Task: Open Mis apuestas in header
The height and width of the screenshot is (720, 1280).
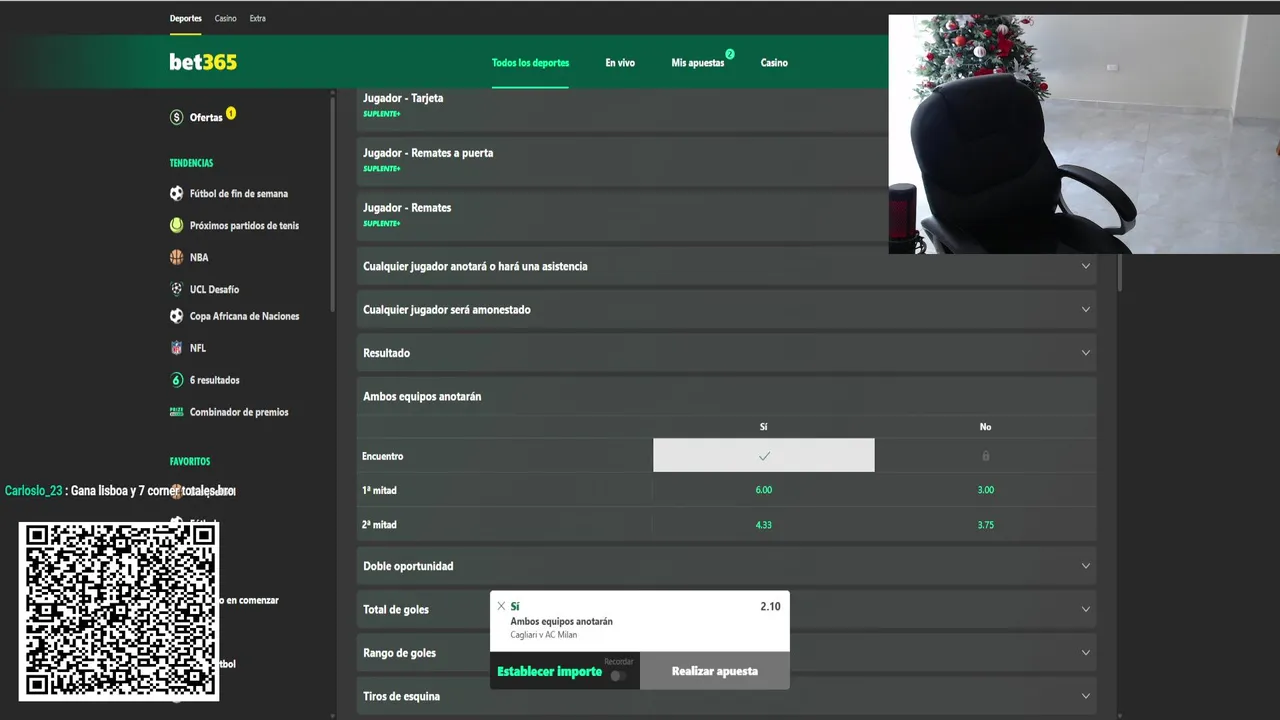Action: 698,63
